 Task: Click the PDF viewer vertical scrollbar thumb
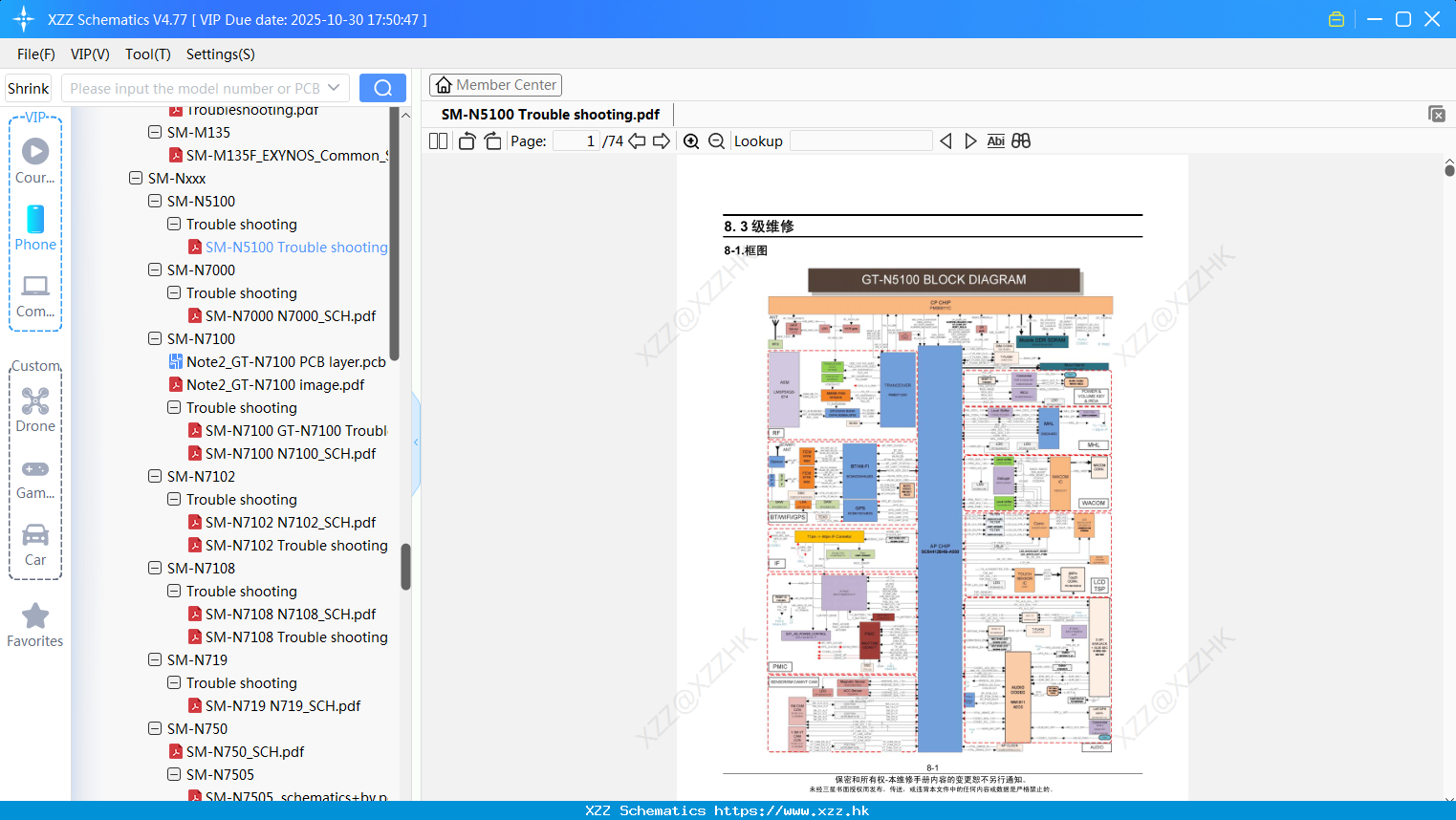point(1449,171)
